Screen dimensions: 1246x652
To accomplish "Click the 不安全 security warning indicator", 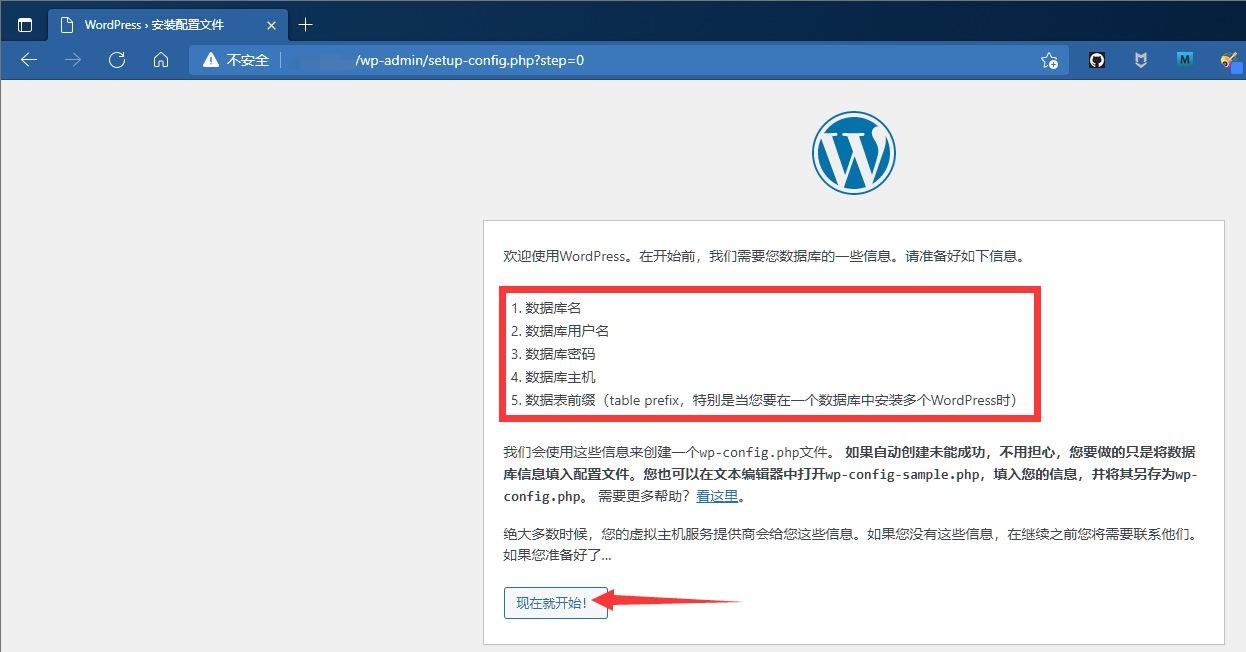I will (236, 60).
